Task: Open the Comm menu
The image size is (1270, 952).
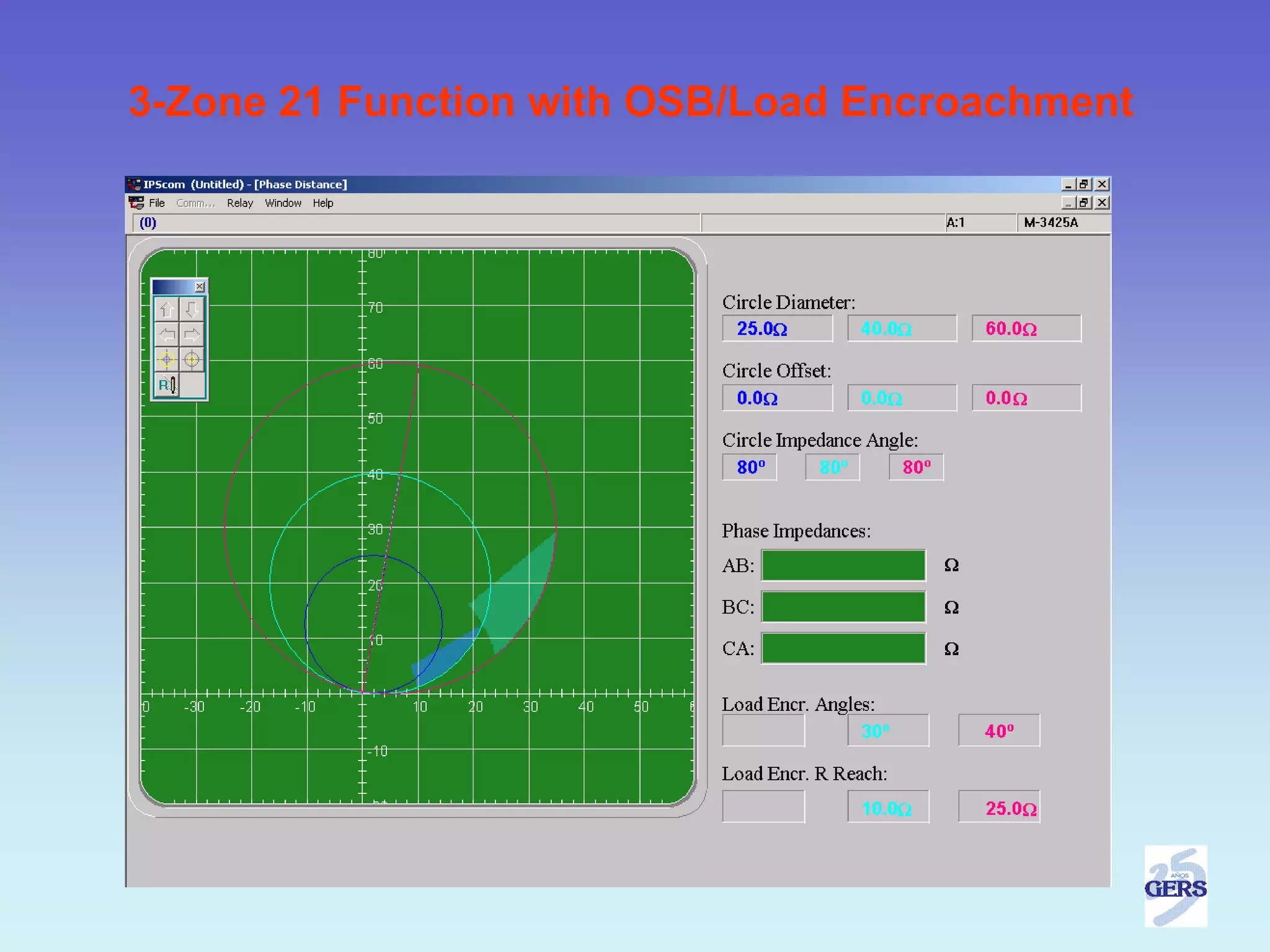Action: tap(195, 203)
